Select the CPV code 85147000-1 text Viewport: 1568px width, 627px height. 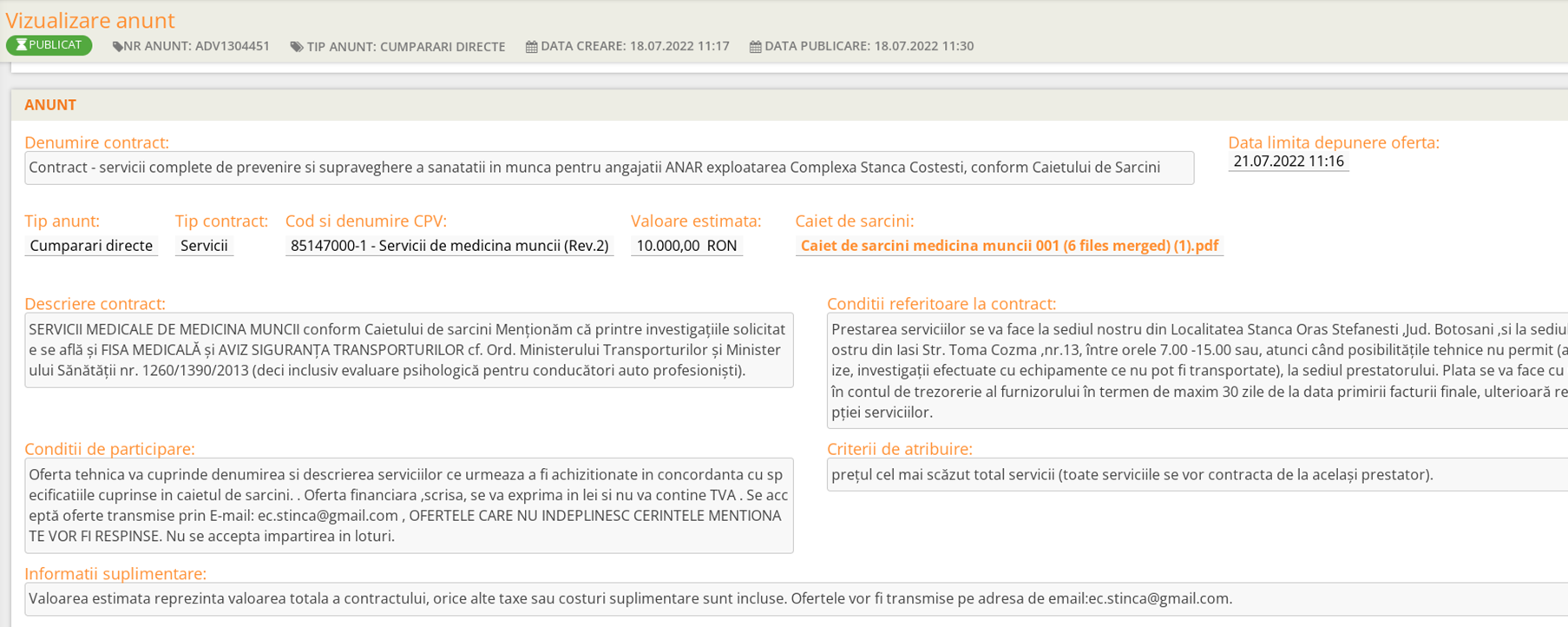coord(449,246)
